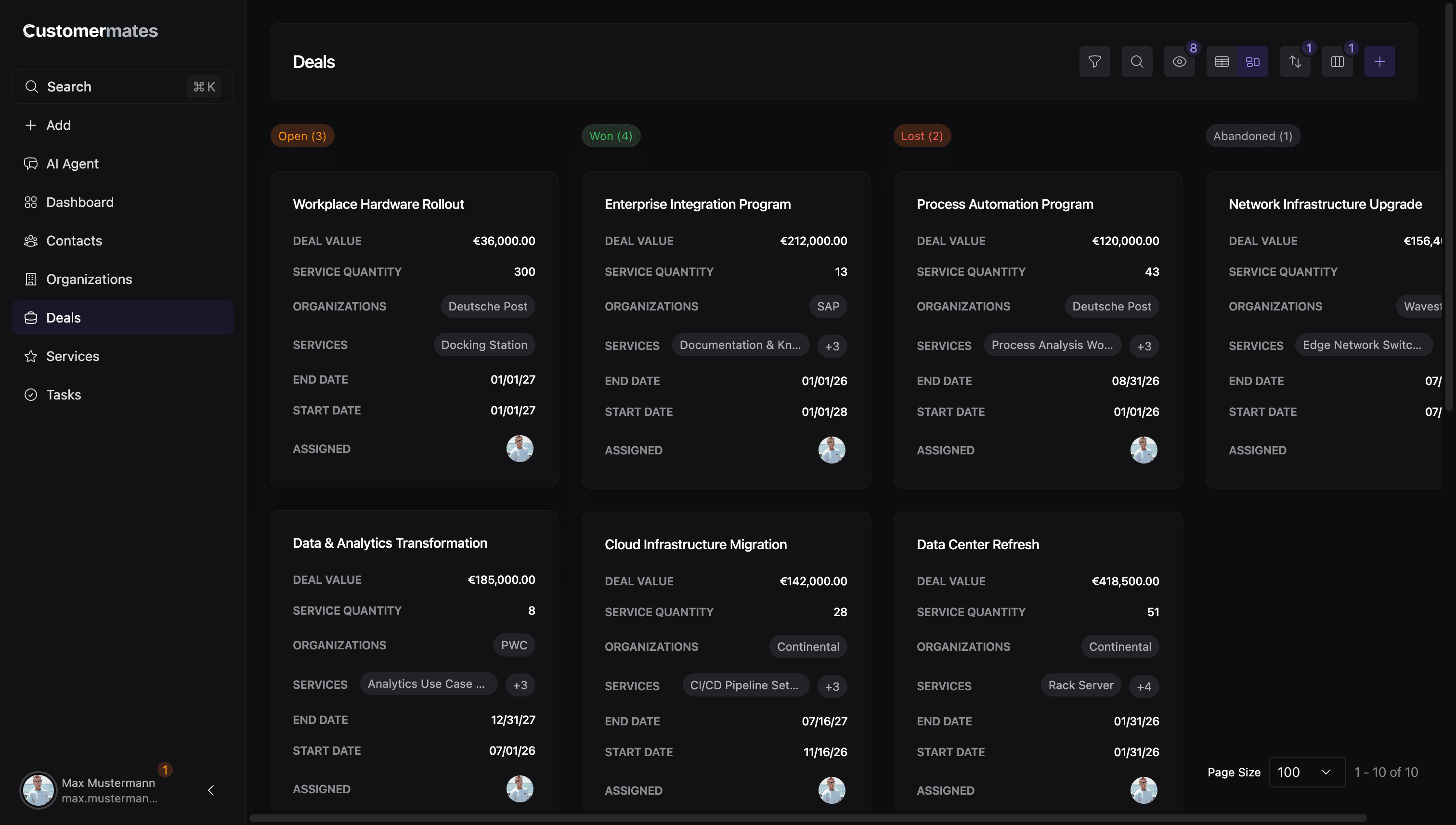Click the sidebar Search input field
This screenshot has width=1456, height=825.
click(113, 87)
